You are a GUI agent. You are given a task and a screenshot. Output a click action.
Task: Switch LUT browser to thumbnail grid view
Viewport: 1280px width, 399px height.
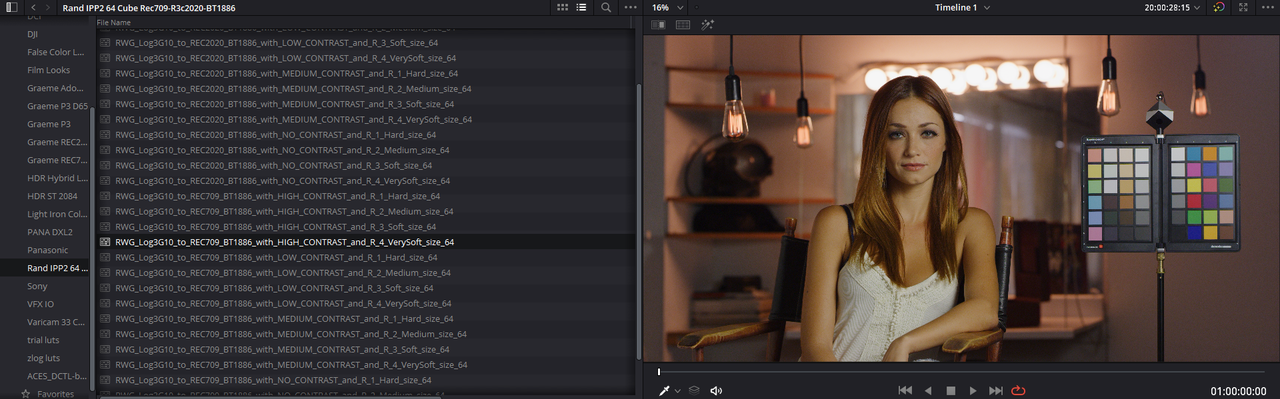click(563, 7)
